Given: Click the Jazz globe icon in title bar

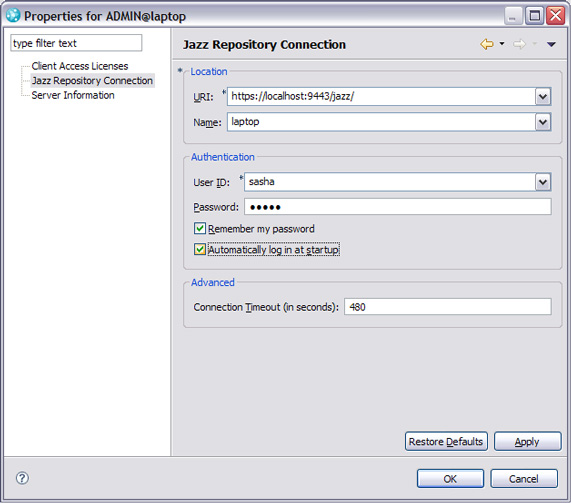Looking at the screenshot, I should 13,15.
